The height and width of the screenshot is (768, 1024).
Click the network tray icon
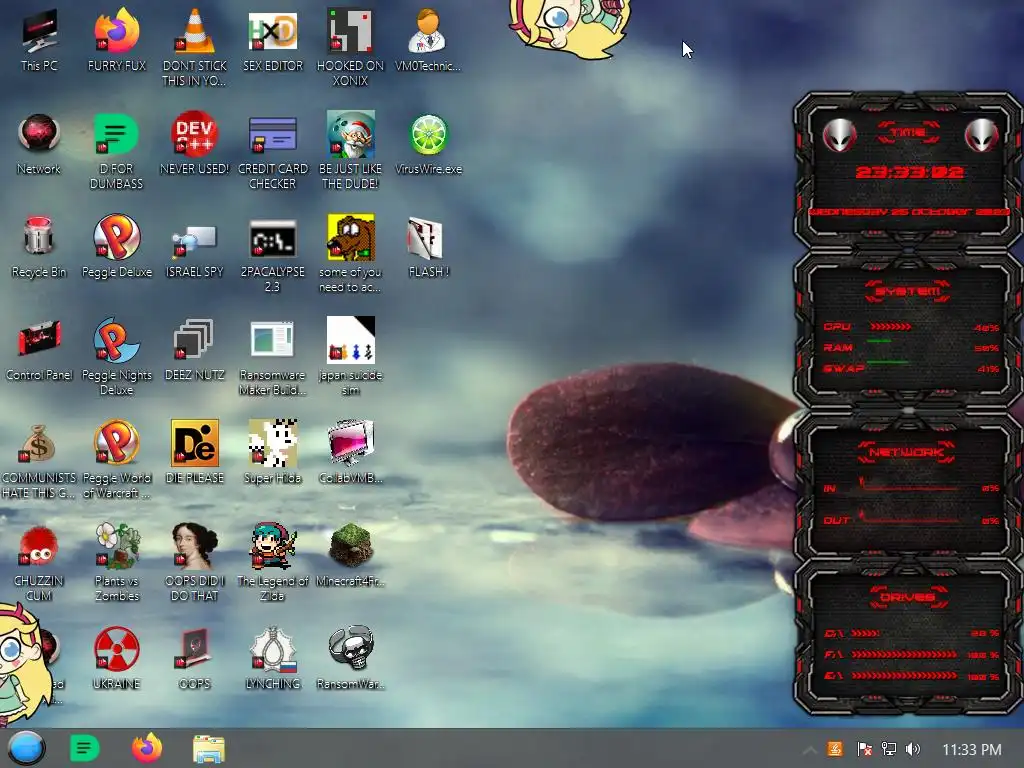889,749
